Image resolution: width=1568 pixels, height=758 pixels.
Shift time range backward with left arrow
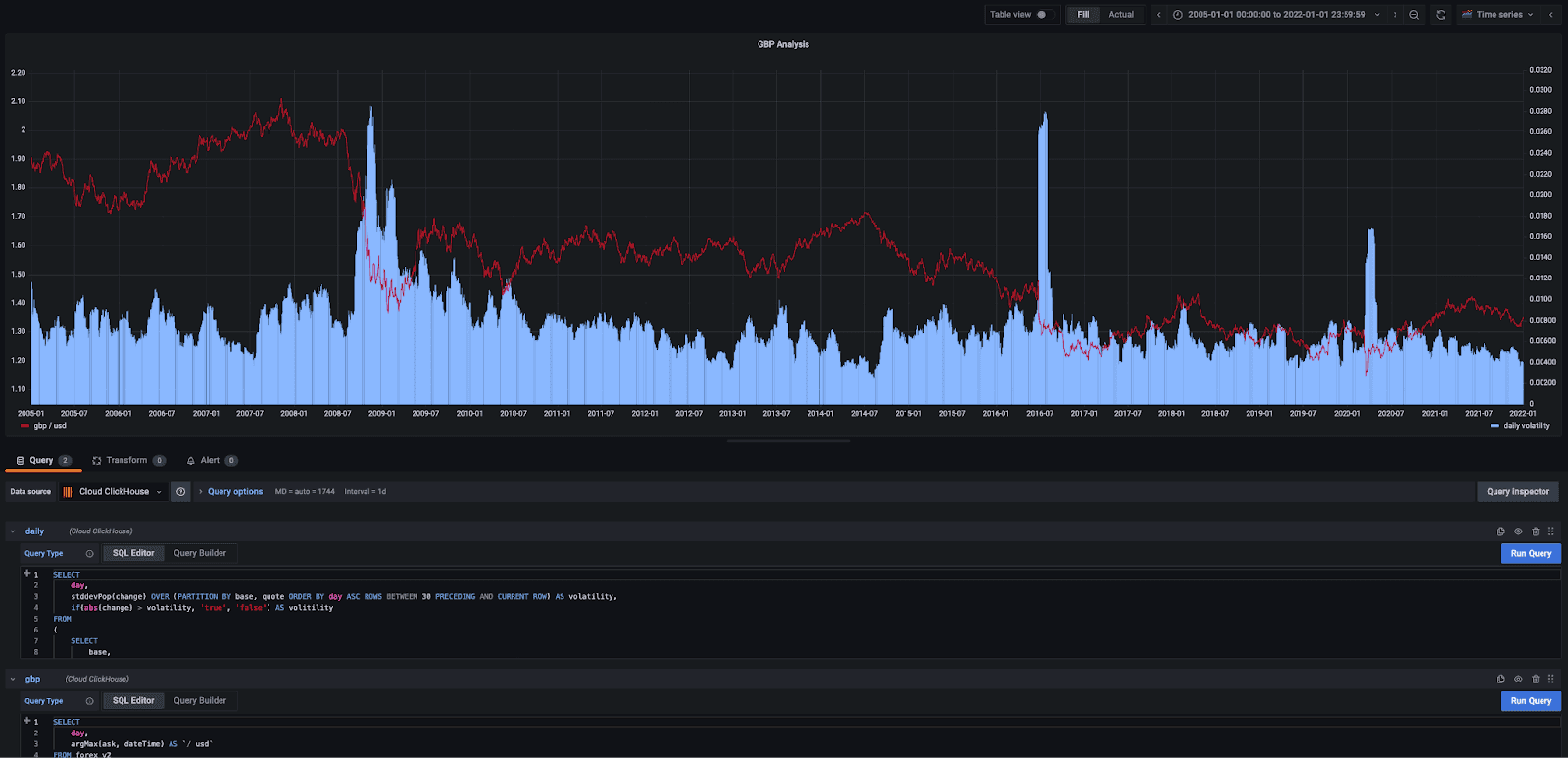(1159, 15)
